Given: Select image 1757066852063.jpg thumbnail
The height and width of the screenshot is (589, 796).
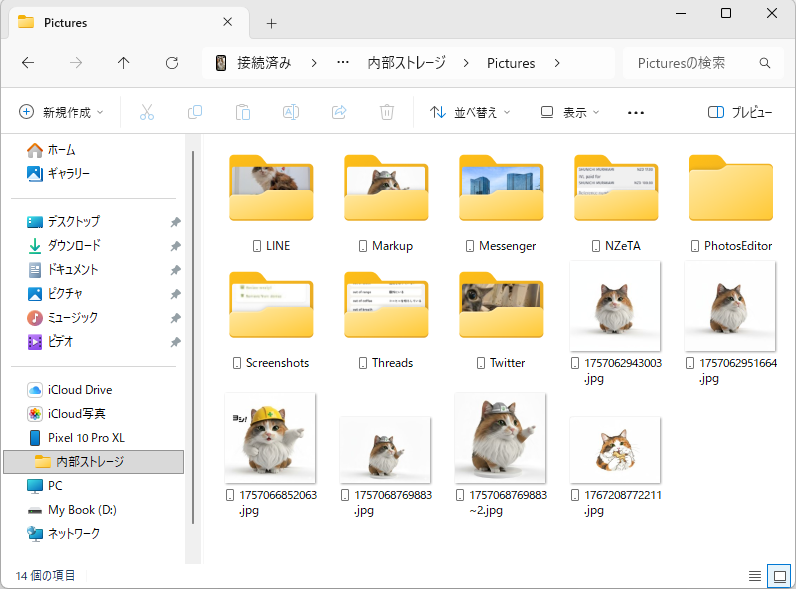Looking at the screenshot, I should pos(270,438).
